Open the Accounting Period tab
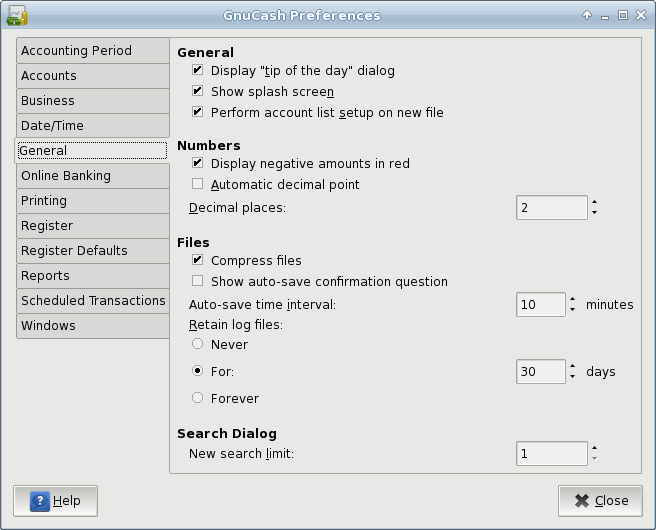 (93, 51)
